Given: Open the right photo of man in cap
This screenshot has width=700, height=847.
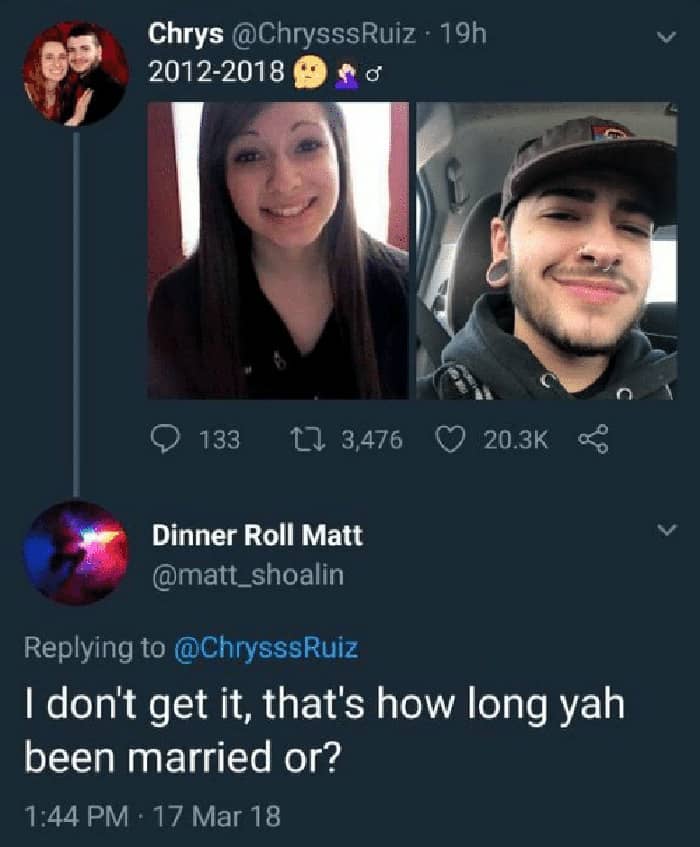Looking at the screenshot, I should (x=546, y=250).
